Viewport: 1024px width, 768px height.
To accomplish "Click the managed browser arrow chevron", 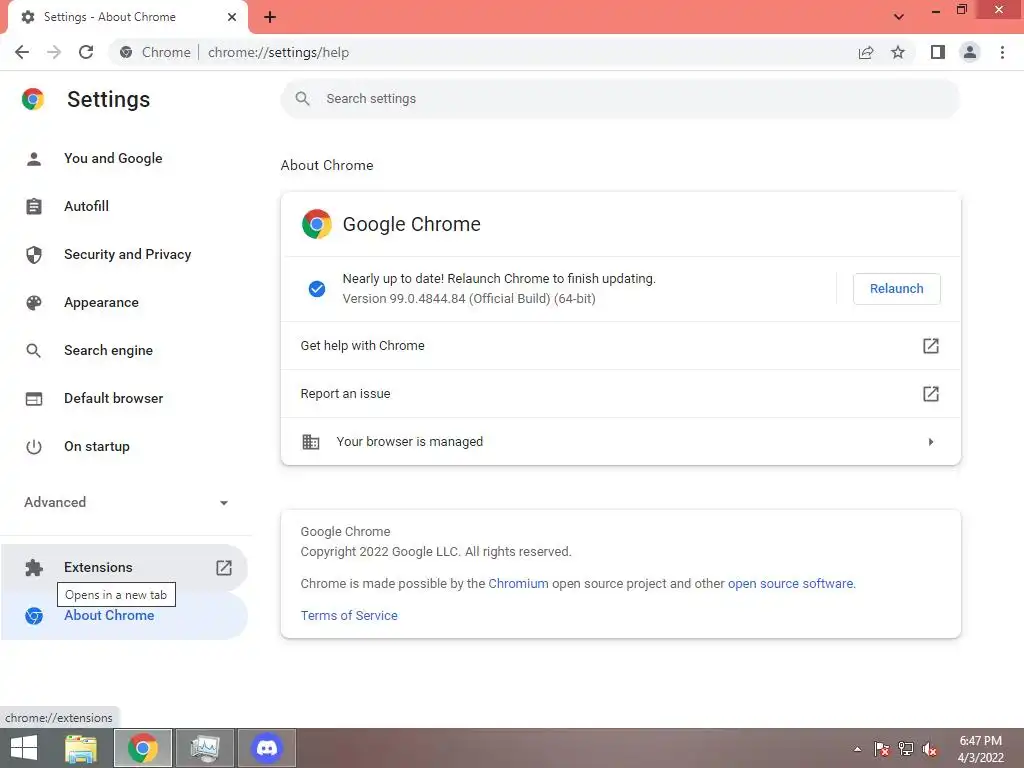I will 931,442.
